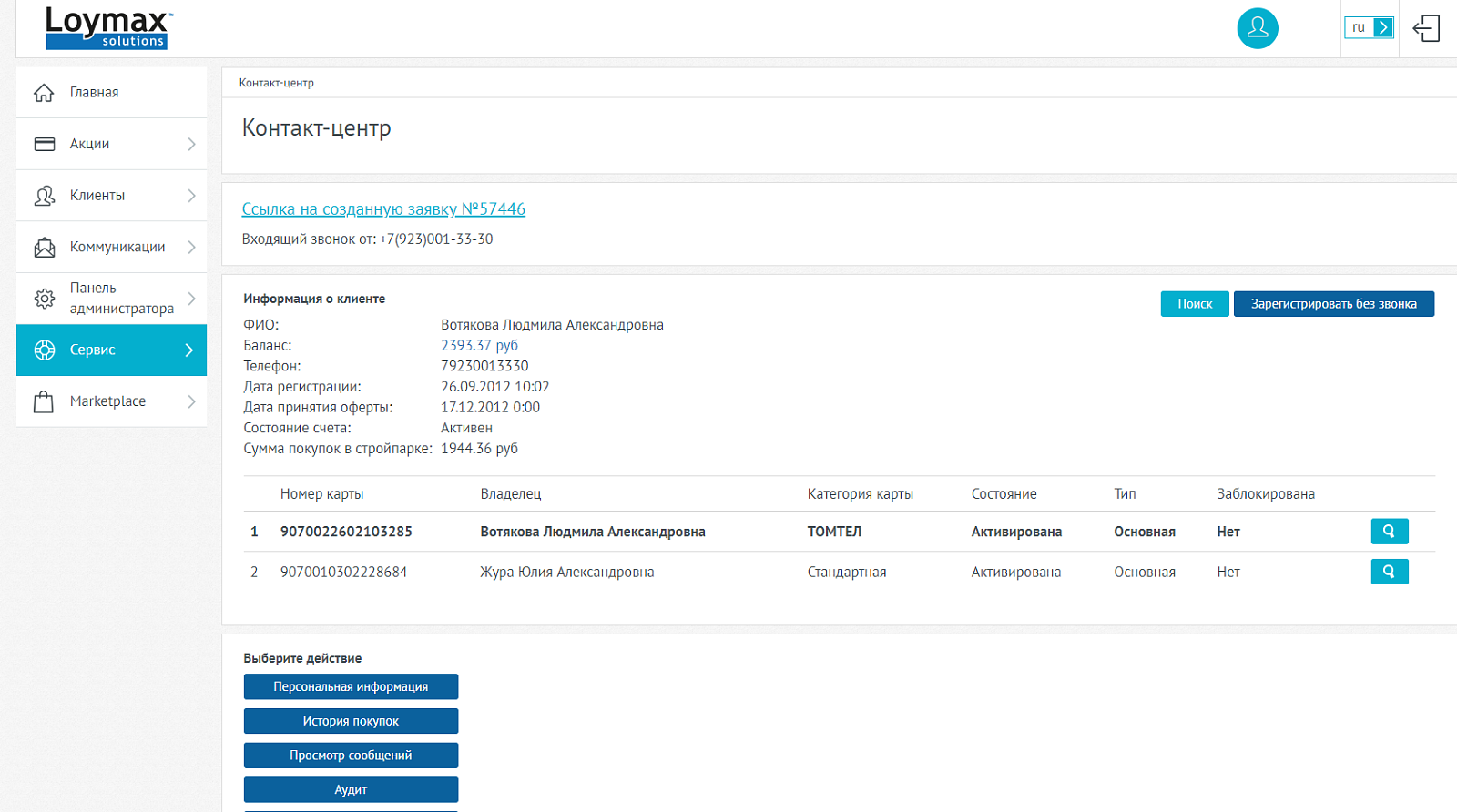Click the logout door icon
This screenshot has width=1457, height=812.
tap(1426, 28)
